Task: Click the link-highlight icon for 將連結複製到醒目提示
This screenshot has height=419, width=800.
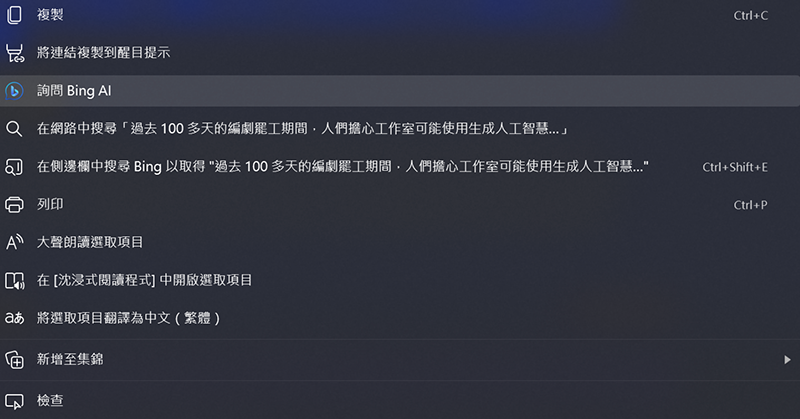Action: 14,53
